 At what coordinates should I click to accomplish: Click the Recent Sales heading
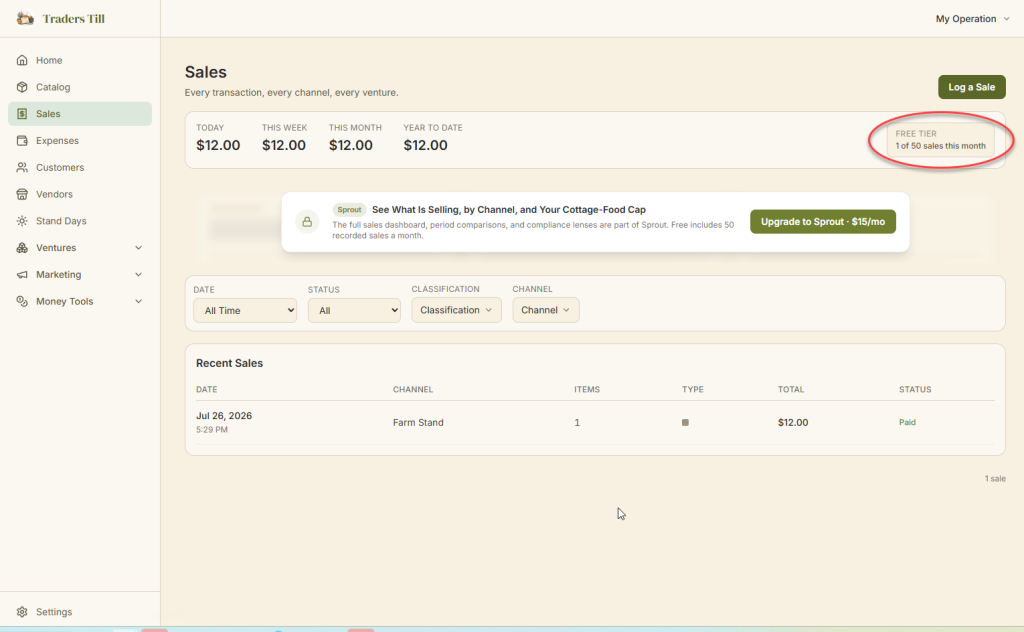229,363
